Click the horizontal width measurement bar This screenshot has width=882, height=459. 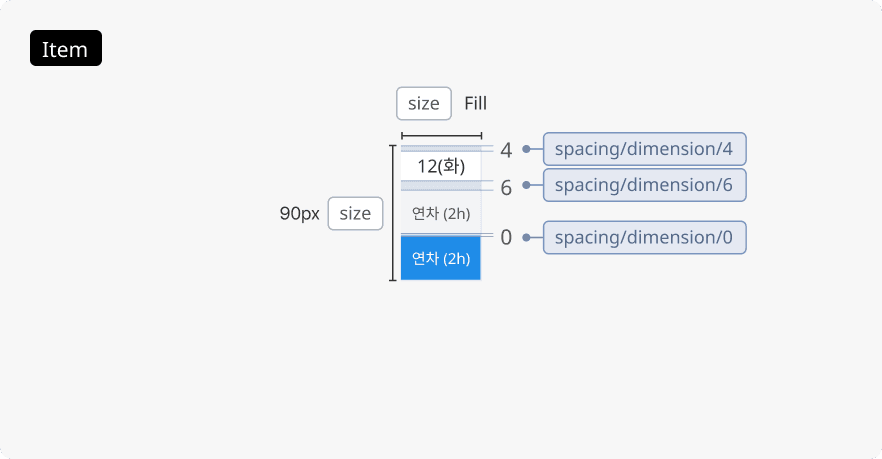coord(441,136)
